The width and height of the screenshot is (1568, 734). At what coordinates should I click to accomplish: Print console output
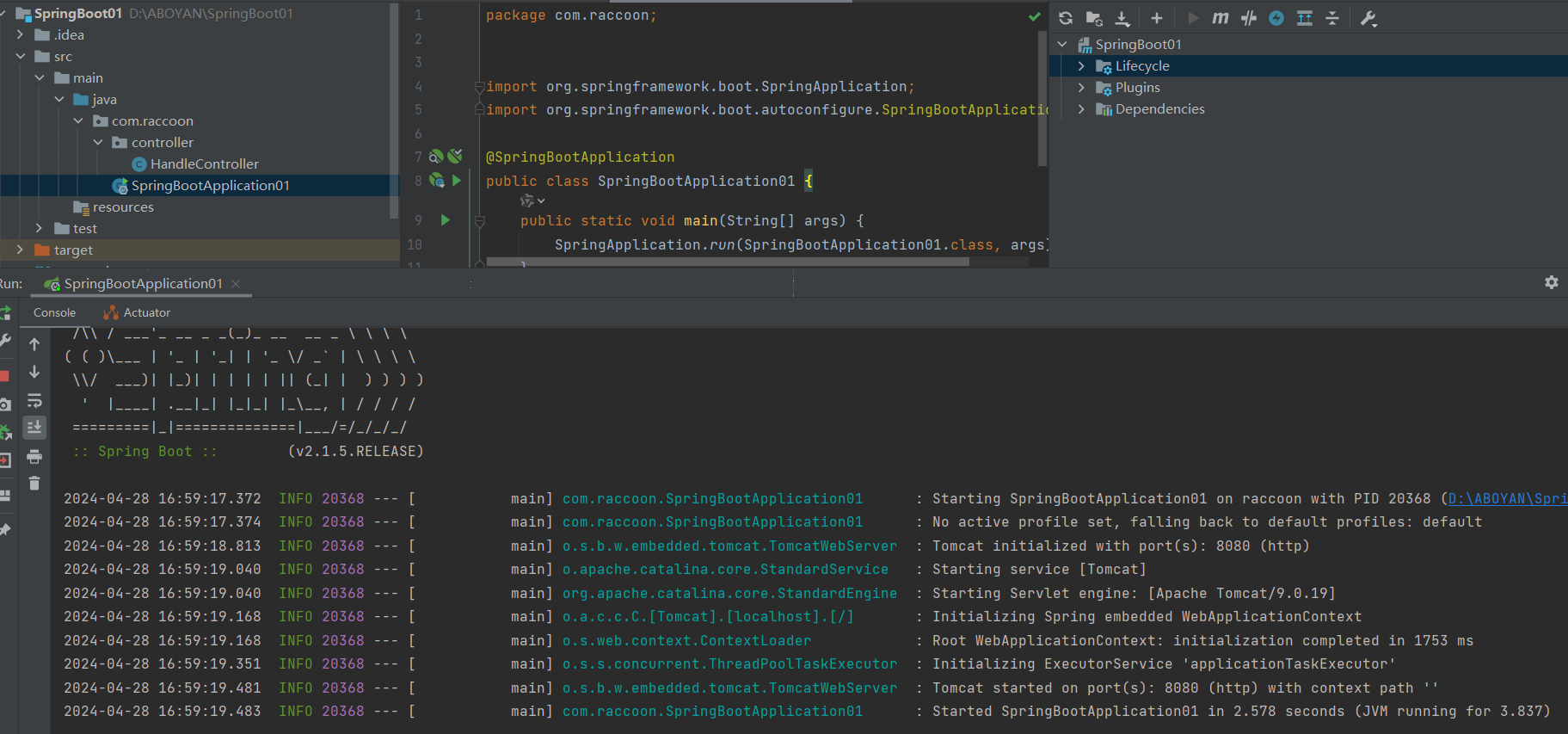coord(34,456)
